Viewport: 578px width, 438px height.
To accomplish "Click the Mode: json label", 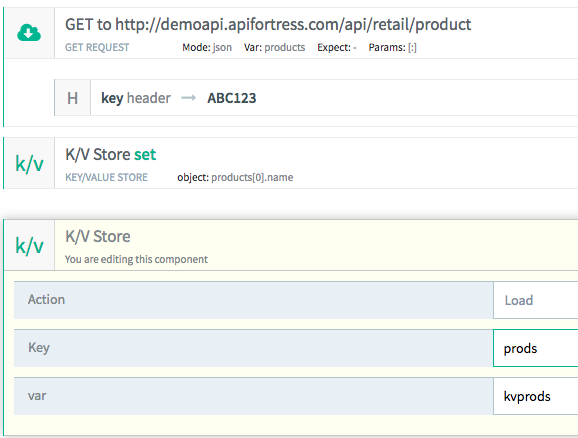I will tap(207, 47).
